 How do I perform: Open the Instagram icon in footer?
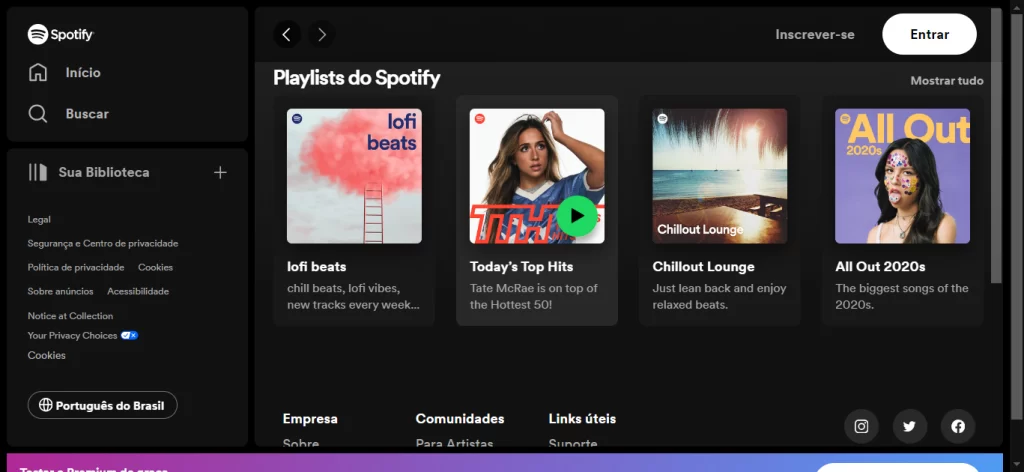pyautogui.click(x=861, y=426)
